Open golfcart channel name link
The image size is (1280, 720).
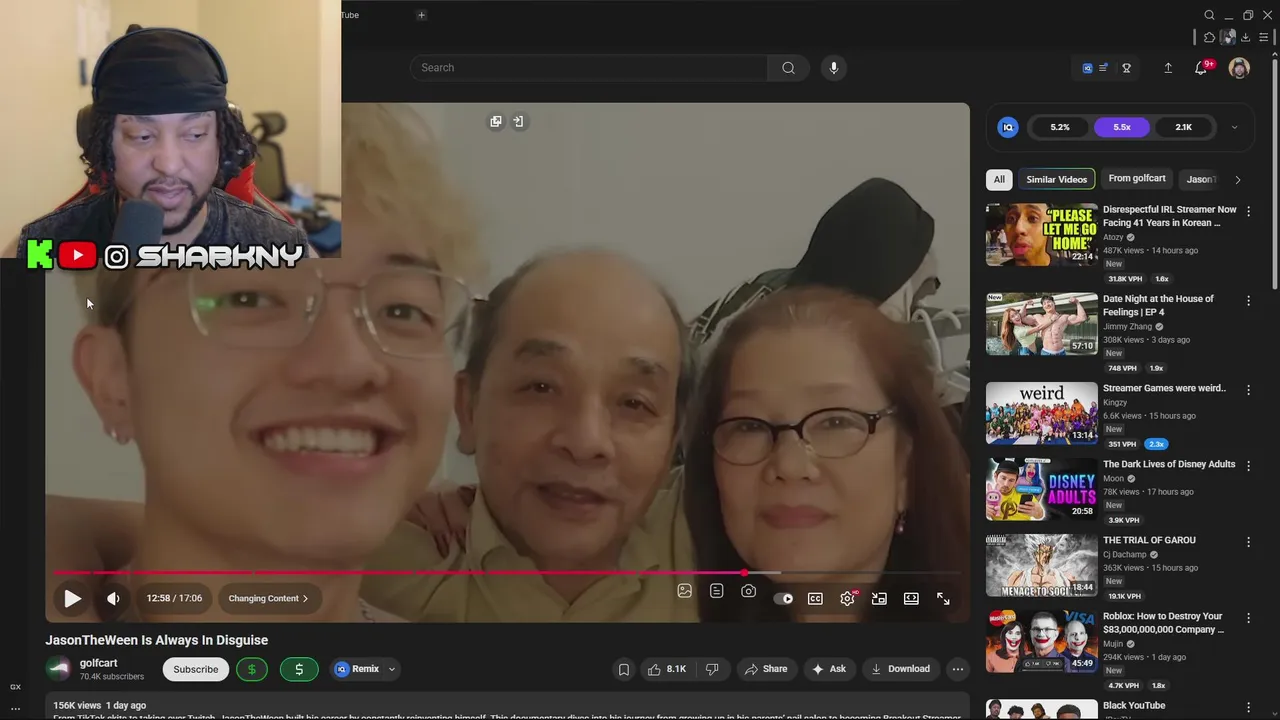pyautogui.click(x=99, y=663)
